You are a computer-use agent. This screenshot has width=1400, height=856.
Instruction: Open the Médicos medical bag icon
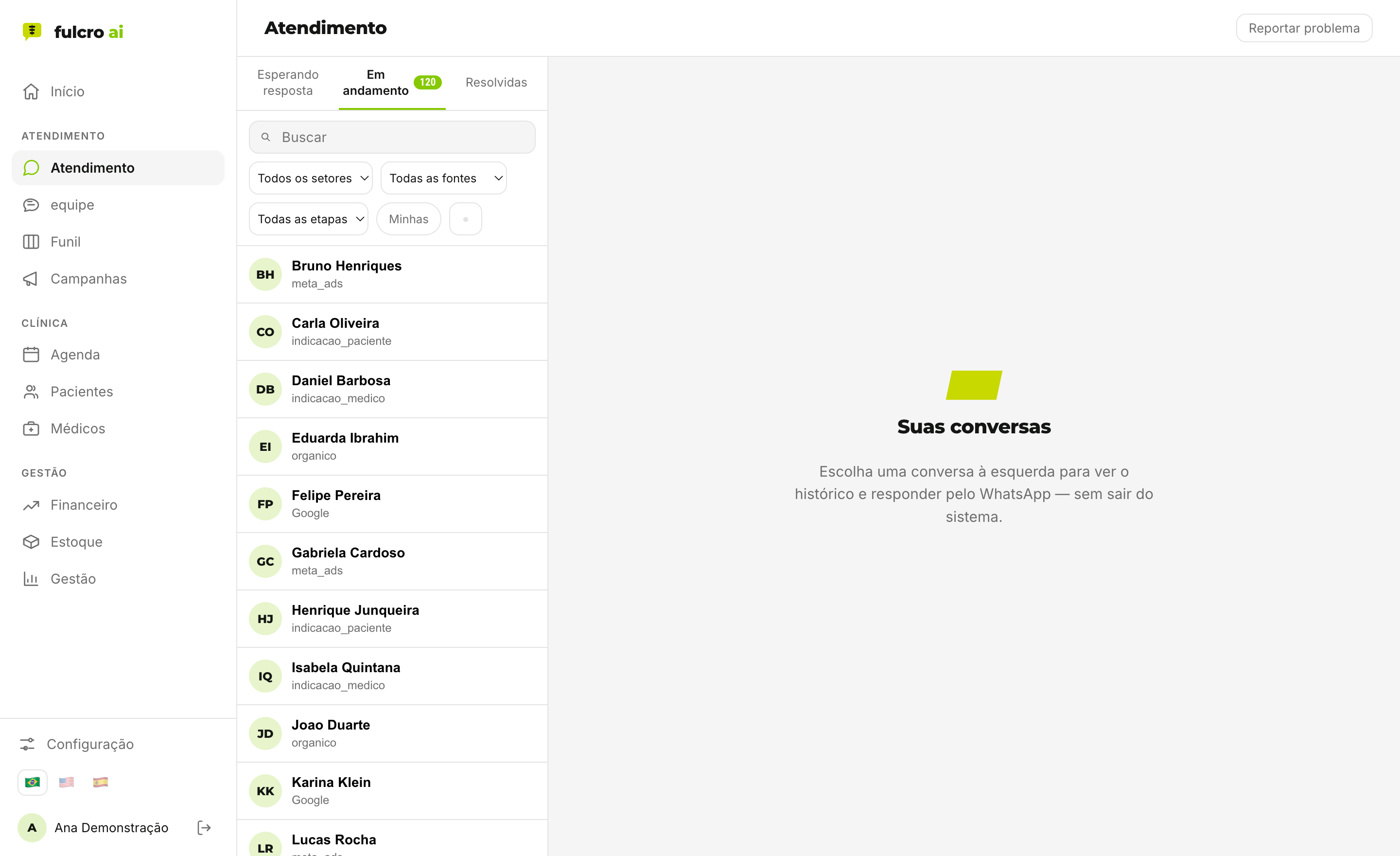[31, 428]
